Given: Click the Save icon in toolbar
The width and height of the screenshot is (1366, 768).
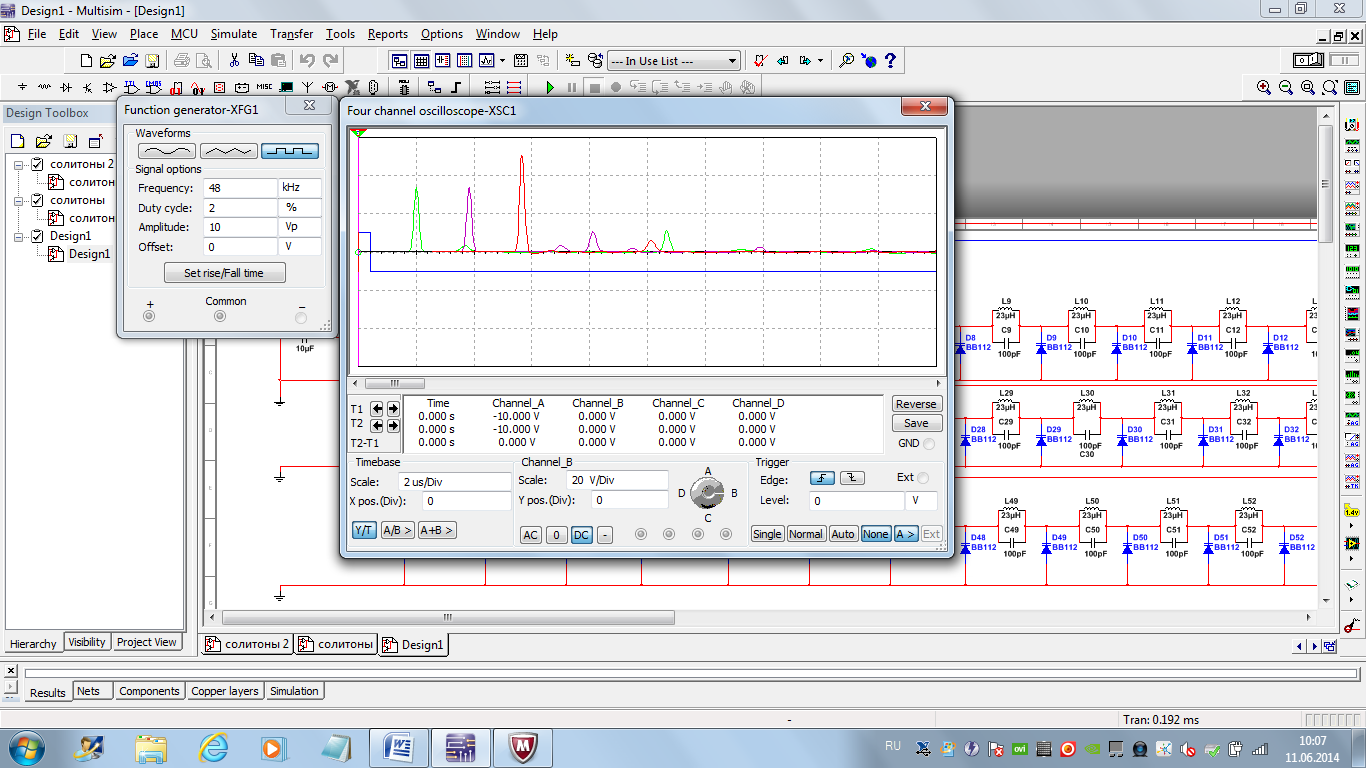Looking at the screenshot, I should 152,61.
